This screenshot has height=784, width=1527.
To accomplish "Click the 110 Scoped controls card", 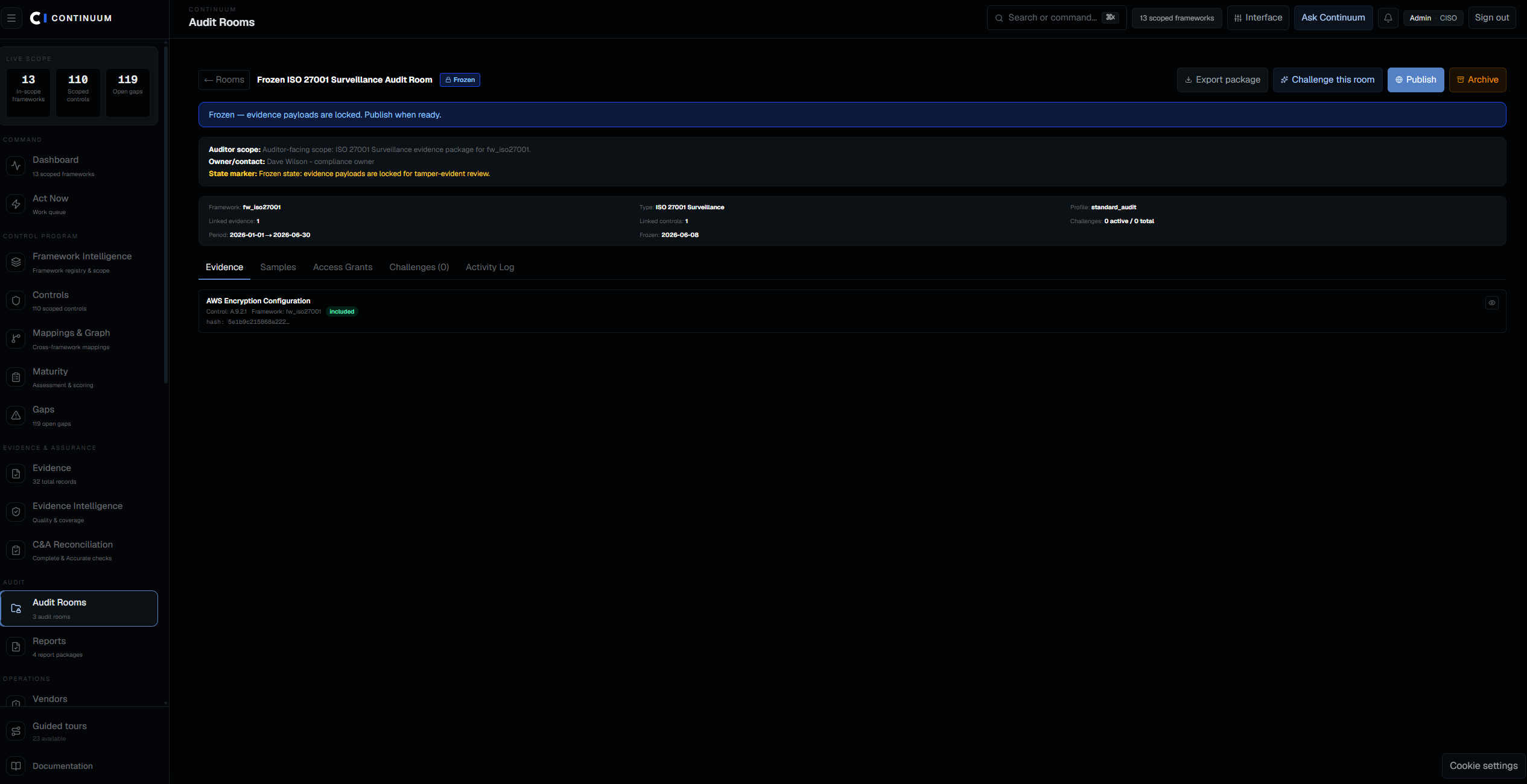I will click(78, 92).
